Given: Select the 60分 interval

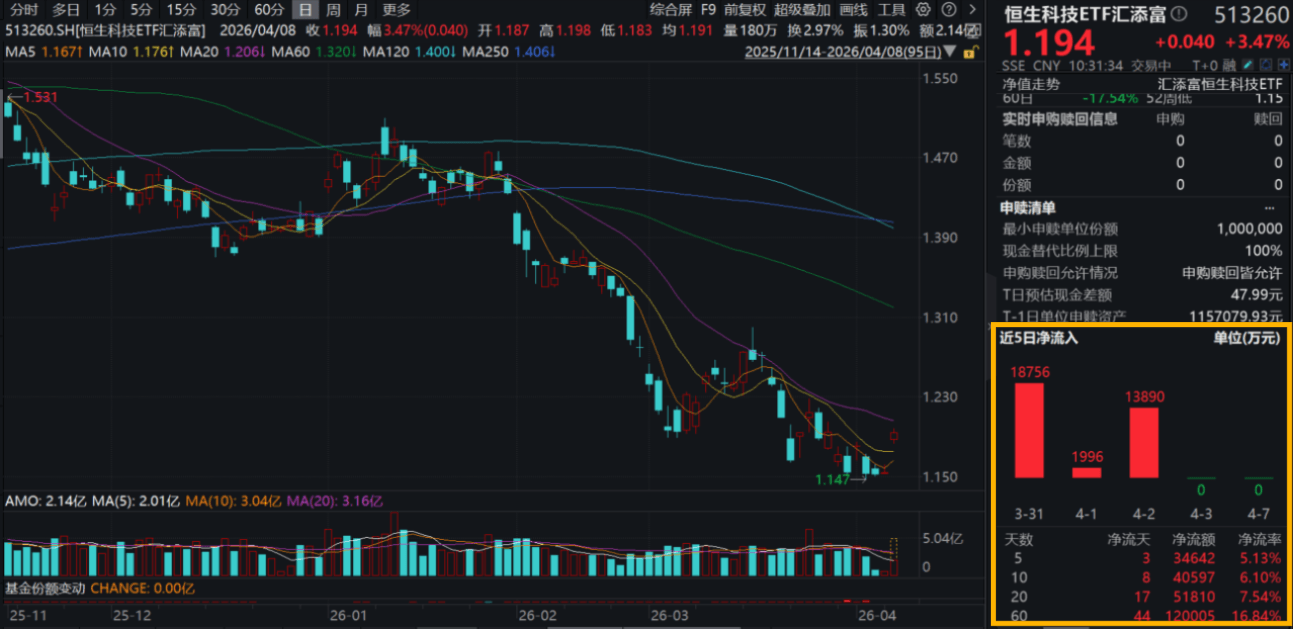Looking at the screenshot, I should [x=270, y=9].
